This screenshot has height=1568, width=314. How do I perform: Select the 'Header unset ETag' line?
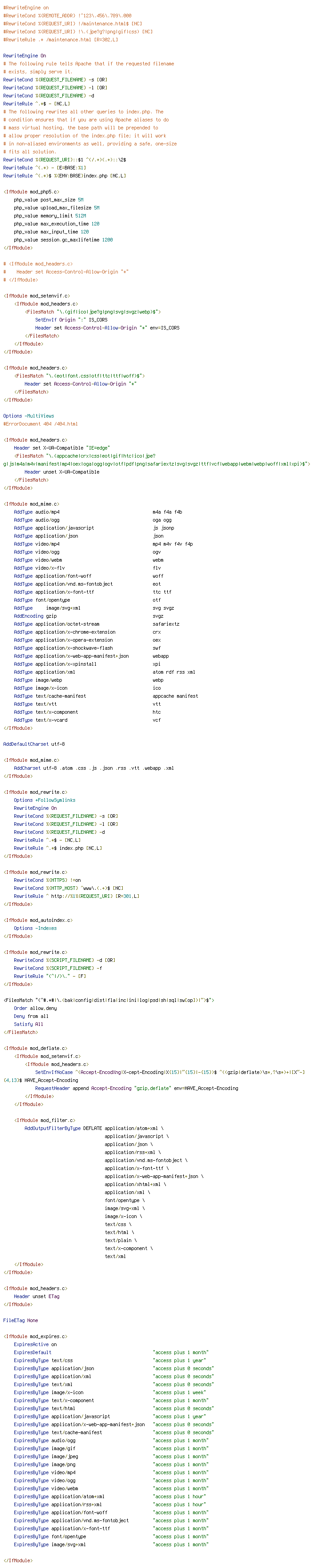pyautogui.click(x=36, y=1297)
